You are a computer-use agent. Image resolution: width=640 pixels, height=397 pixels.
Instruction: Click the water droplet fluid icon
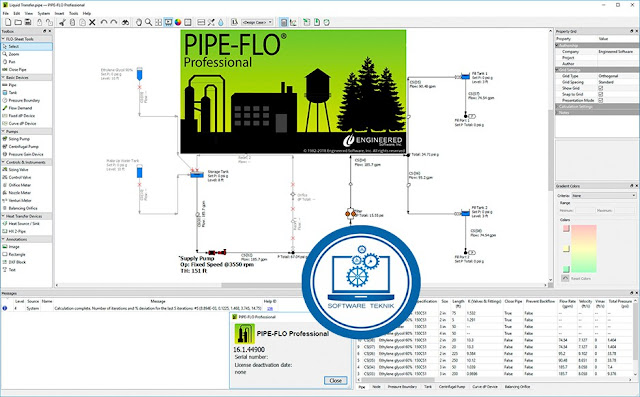(x=221, y=22)
